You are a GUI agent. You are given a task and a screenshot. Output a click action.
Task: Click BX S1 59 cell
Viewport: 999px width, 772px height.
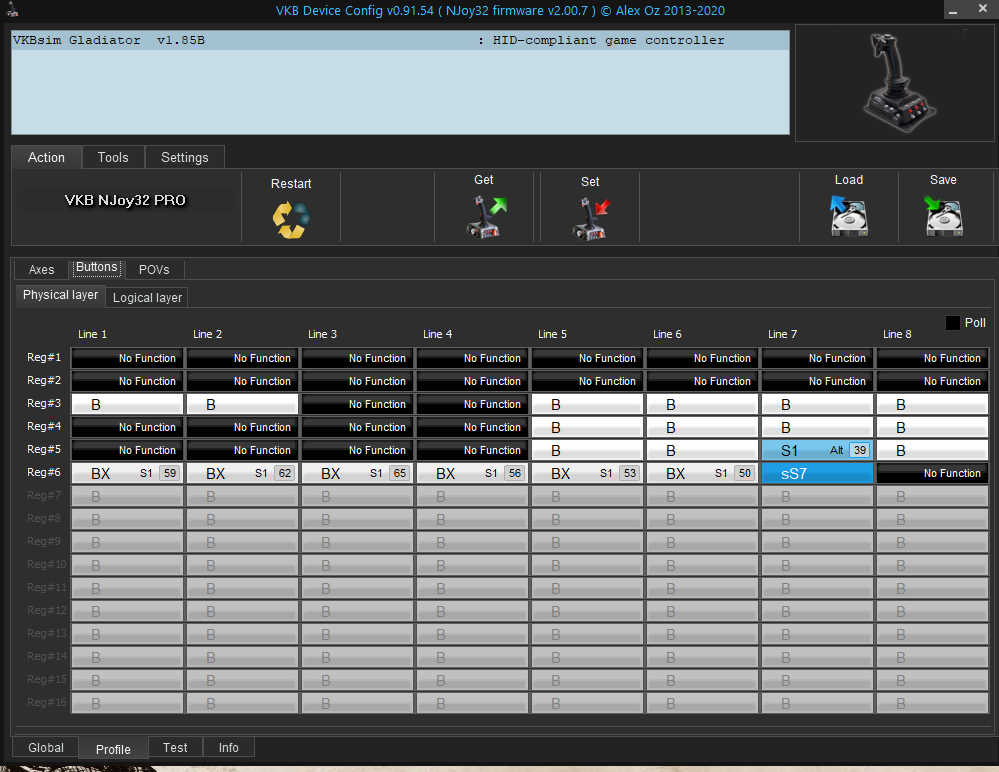coord(127,473)
